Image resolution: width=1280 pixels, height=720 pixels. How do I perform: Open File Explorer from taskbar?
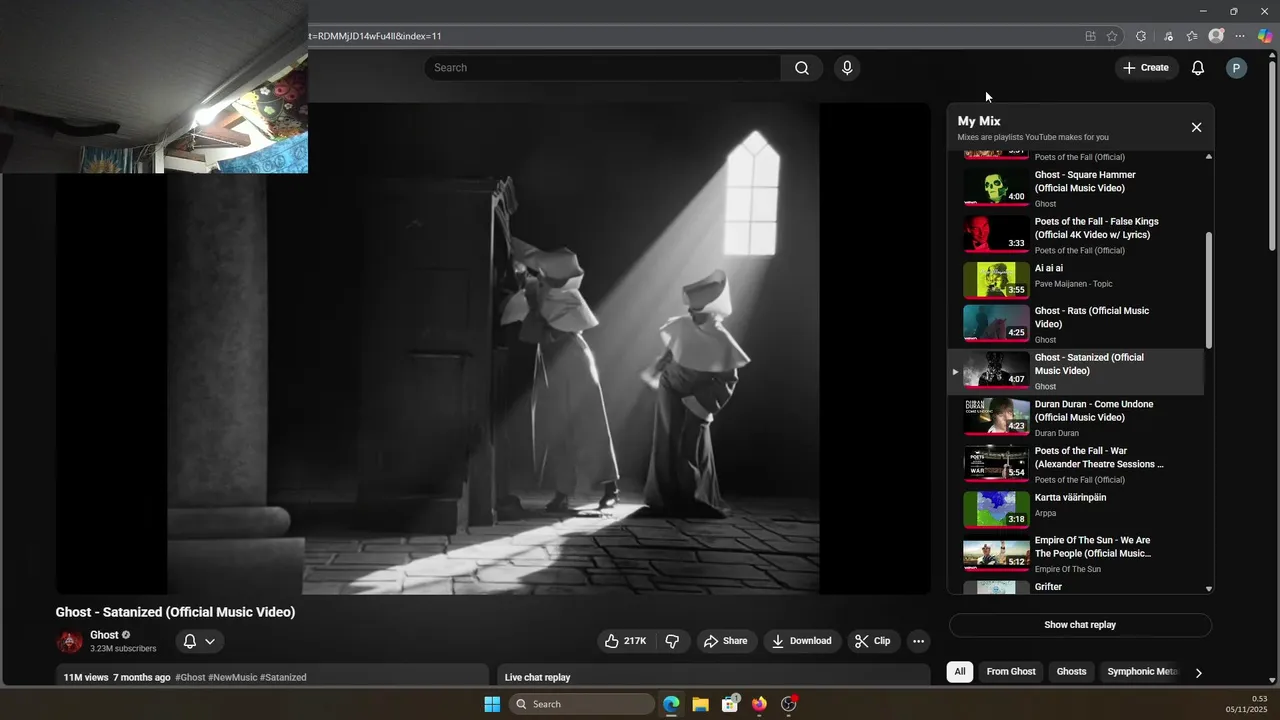pos(700,704)
